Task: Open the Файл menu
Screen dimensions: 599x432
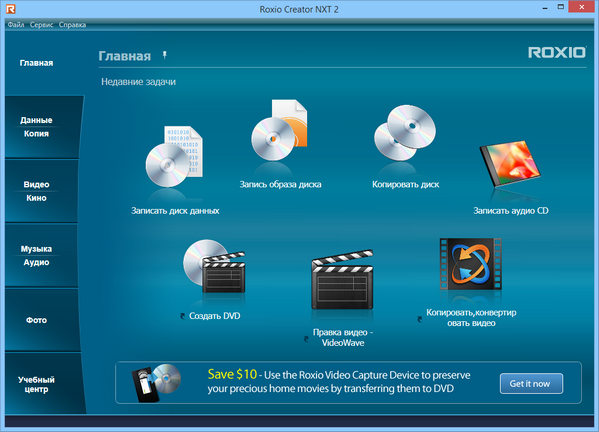Action: pos(16,25)
